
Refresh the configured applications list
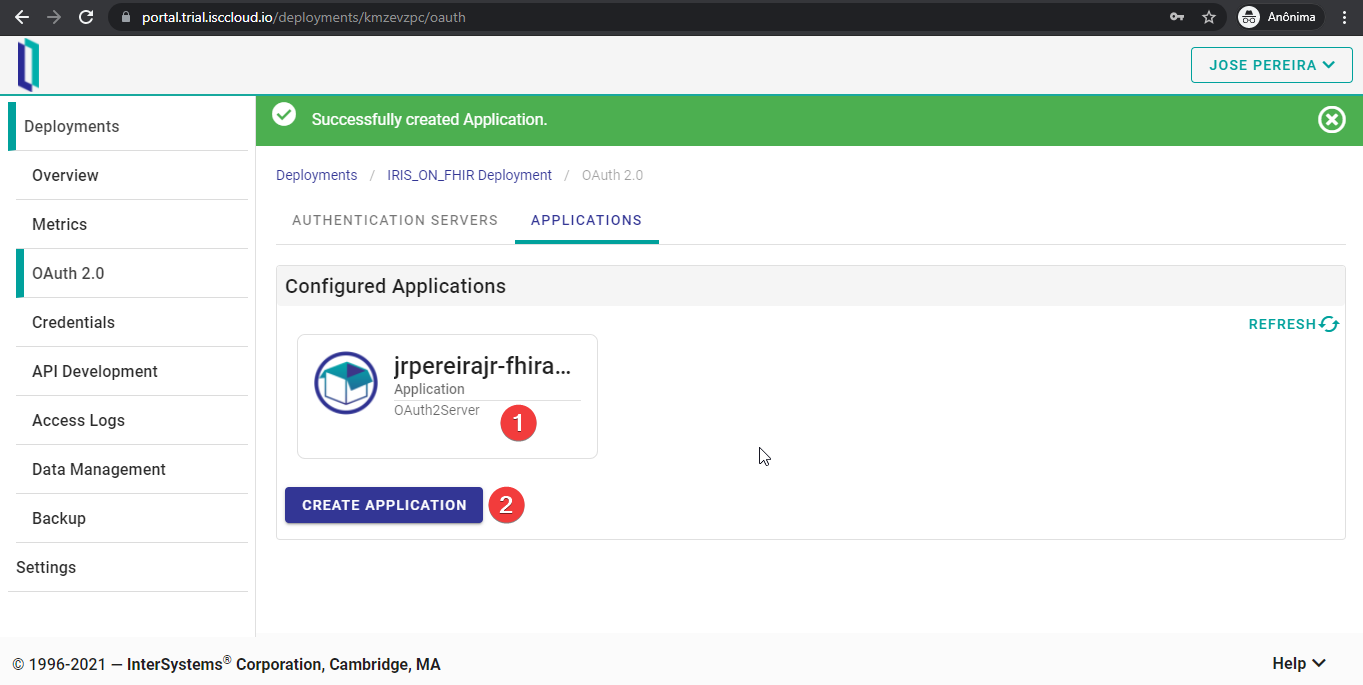pos(1294,324)
